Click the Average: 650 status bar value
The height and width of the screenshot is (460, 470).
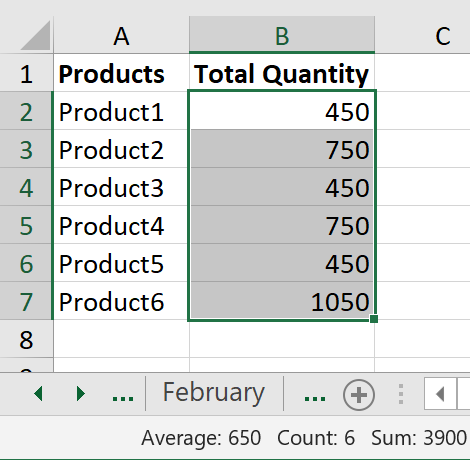(x=201, y=437)
